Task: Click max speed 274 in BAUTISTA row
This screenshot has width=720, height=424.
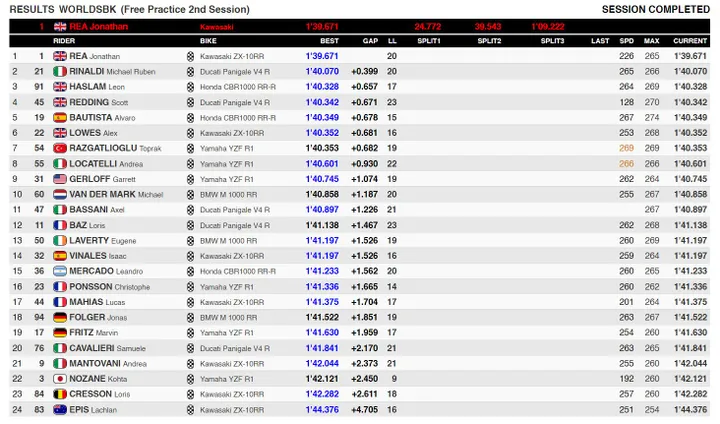Action: point(652,118)
